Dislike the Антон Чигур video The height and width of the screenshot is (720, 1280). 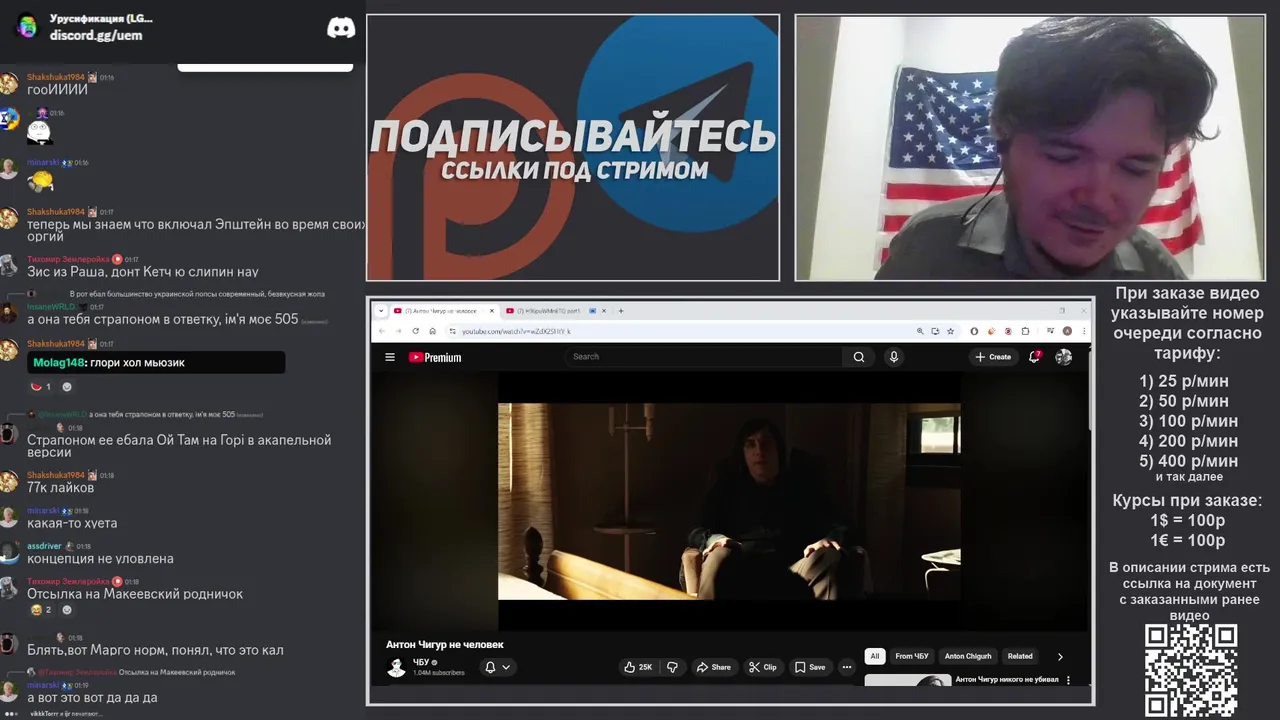[x=672, y=667]
